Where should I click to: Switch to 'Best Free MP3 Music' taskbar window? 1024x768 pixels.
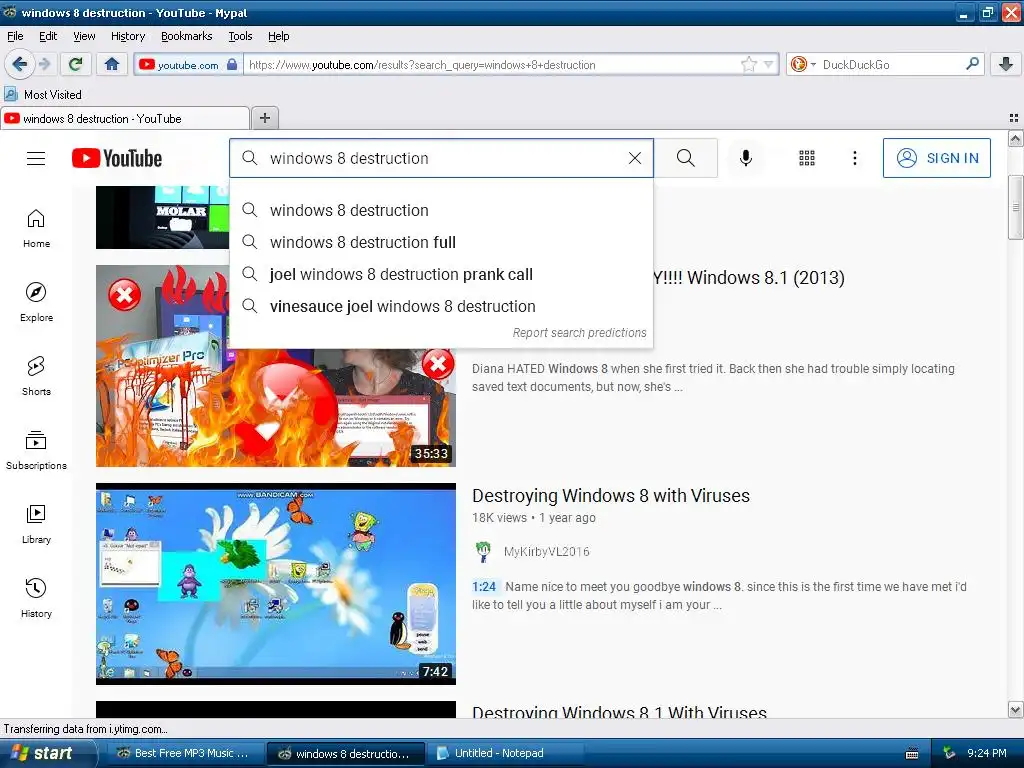(184, 753)
